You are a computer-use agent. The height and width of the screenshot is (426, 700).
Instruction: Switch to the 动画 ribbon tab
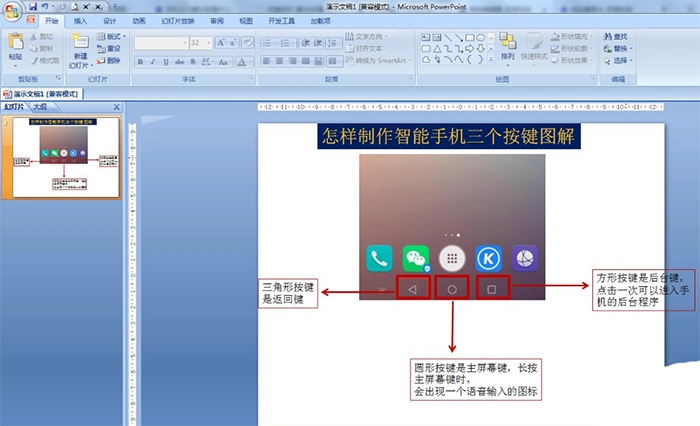pyautogui.click(x=139, y=21)
